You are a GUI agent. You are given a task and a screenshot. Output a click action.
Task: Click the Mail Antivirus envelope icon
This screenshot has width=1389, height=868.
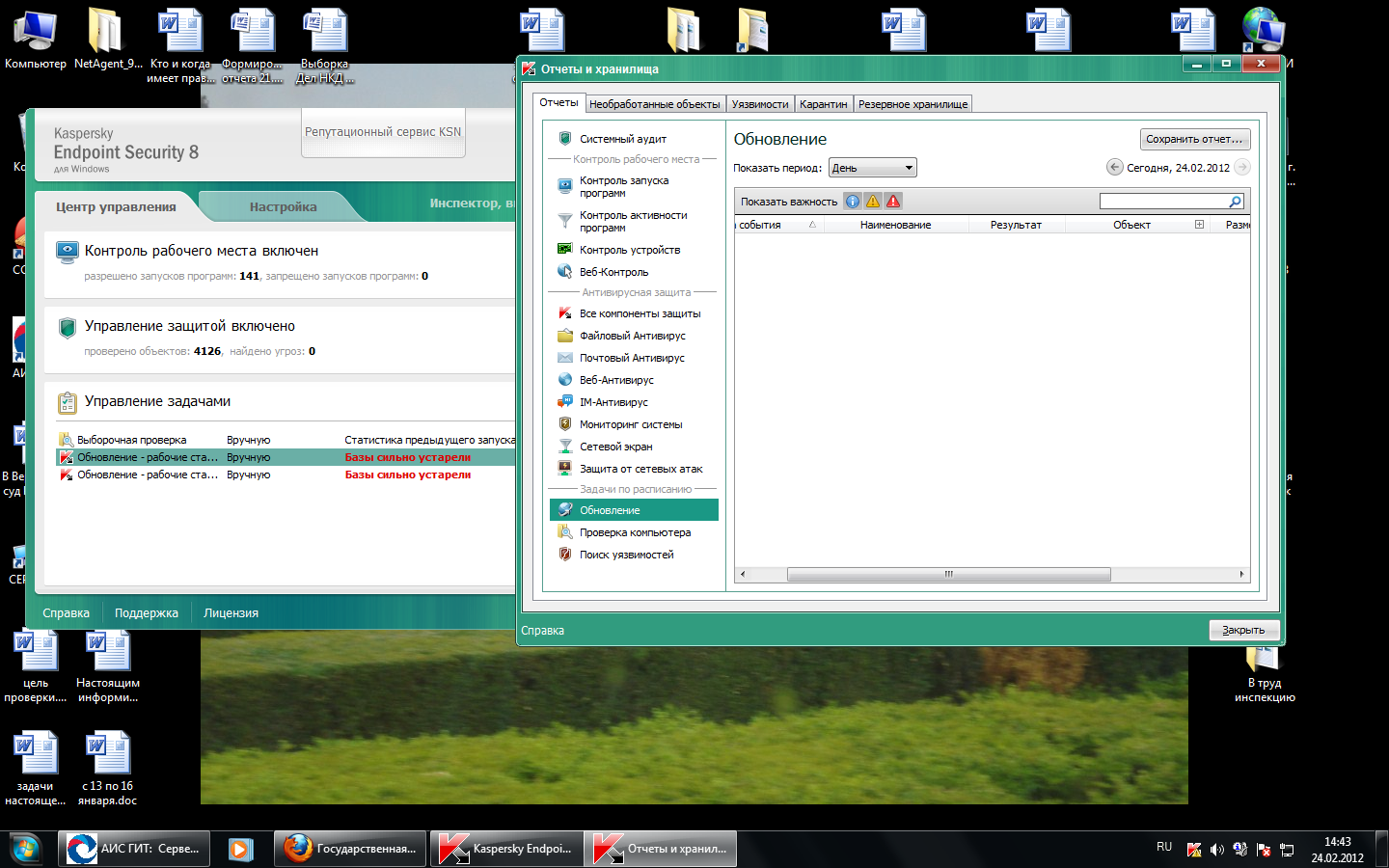[565, 358]
